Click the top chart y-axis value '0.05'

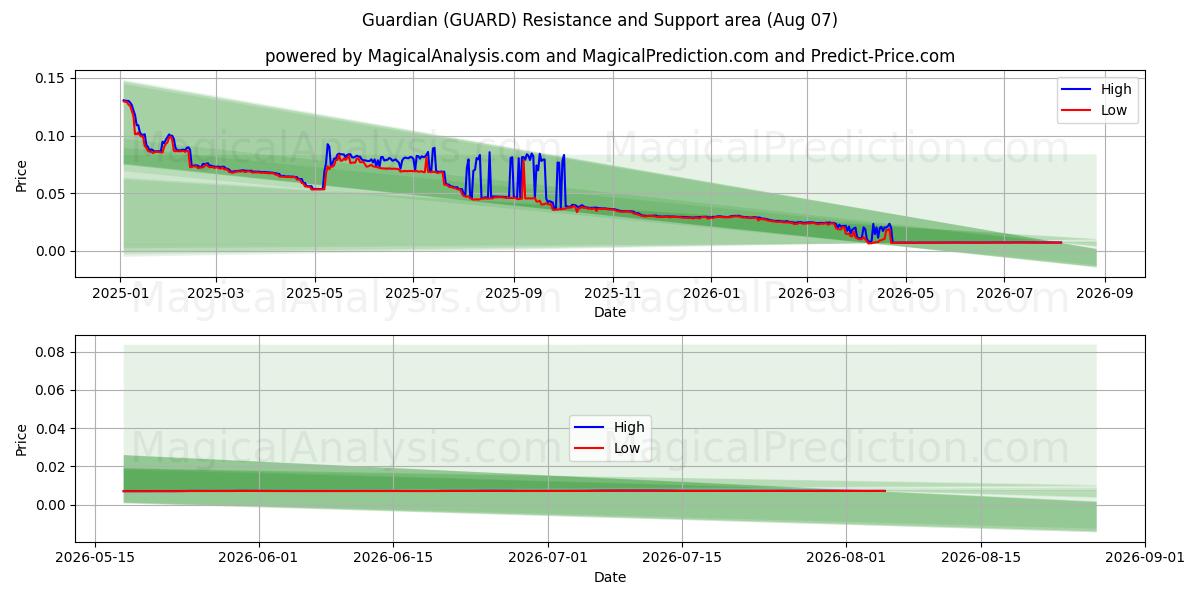(50, 194)
